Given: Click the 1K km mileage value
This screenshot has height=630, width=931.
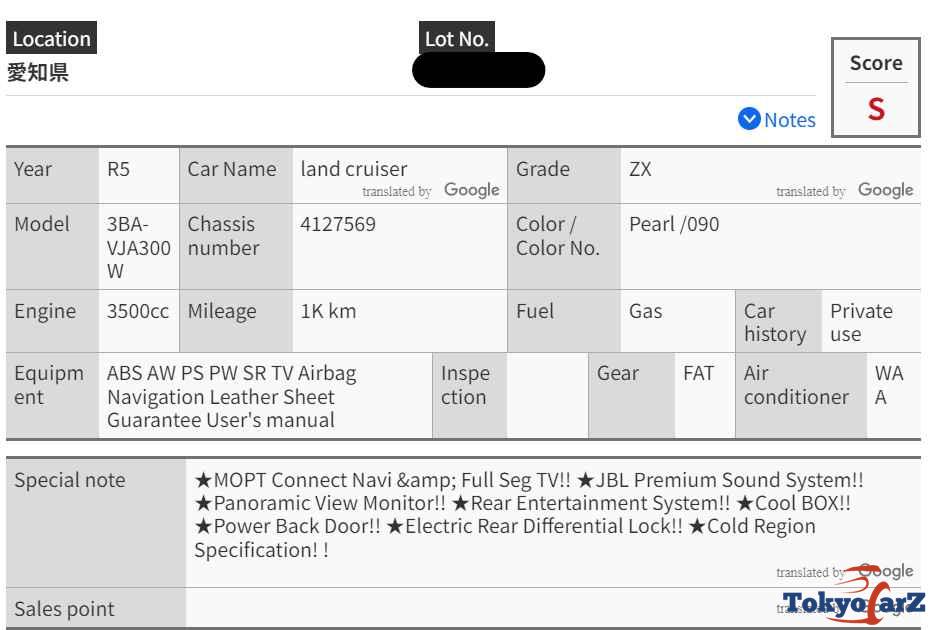Looking at the screenshot, I should point(328,311).
